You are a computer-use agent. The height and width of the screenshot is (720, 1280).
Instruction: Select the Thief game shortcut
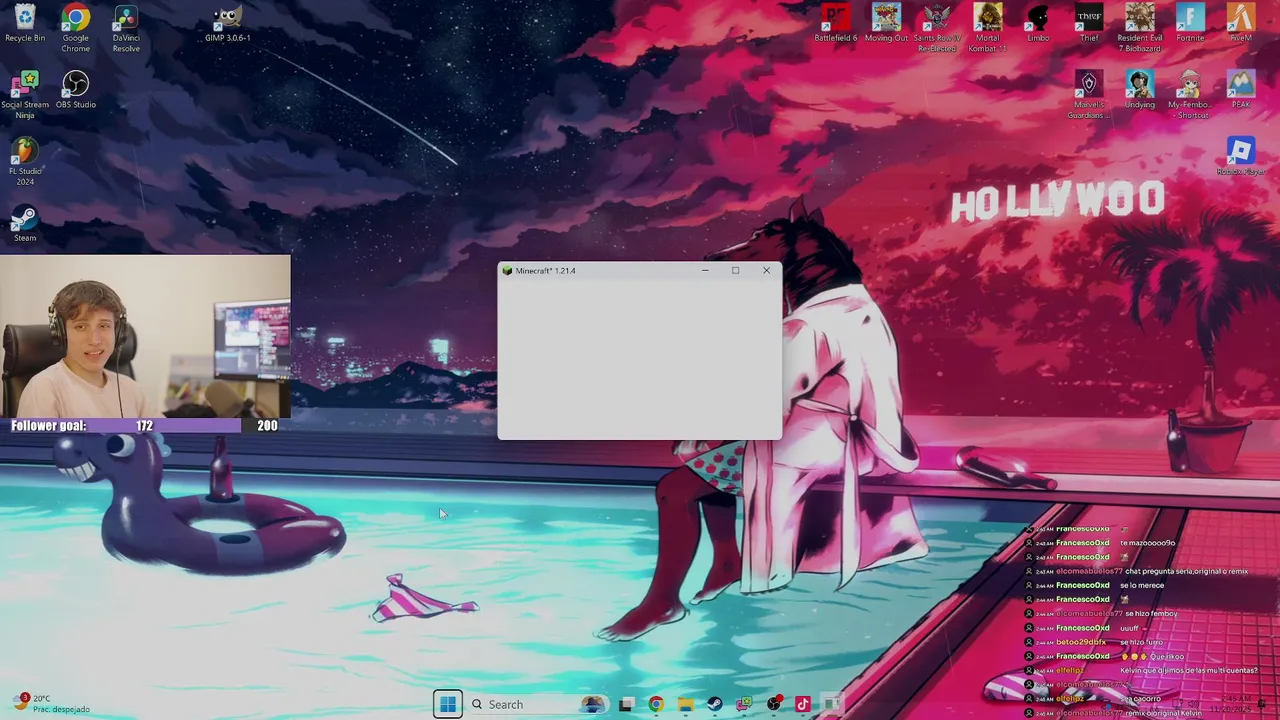point(1089,23)
